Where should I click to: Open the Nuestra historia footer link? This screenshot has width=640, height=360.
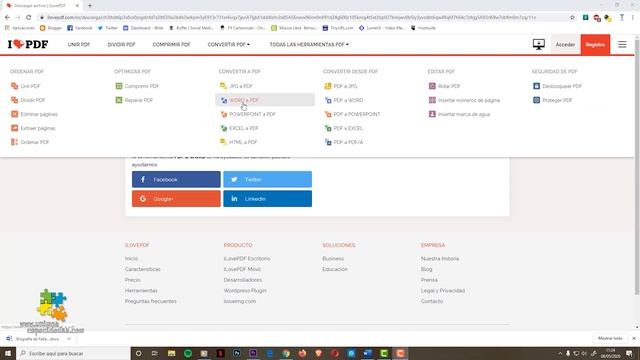point(440,259)
